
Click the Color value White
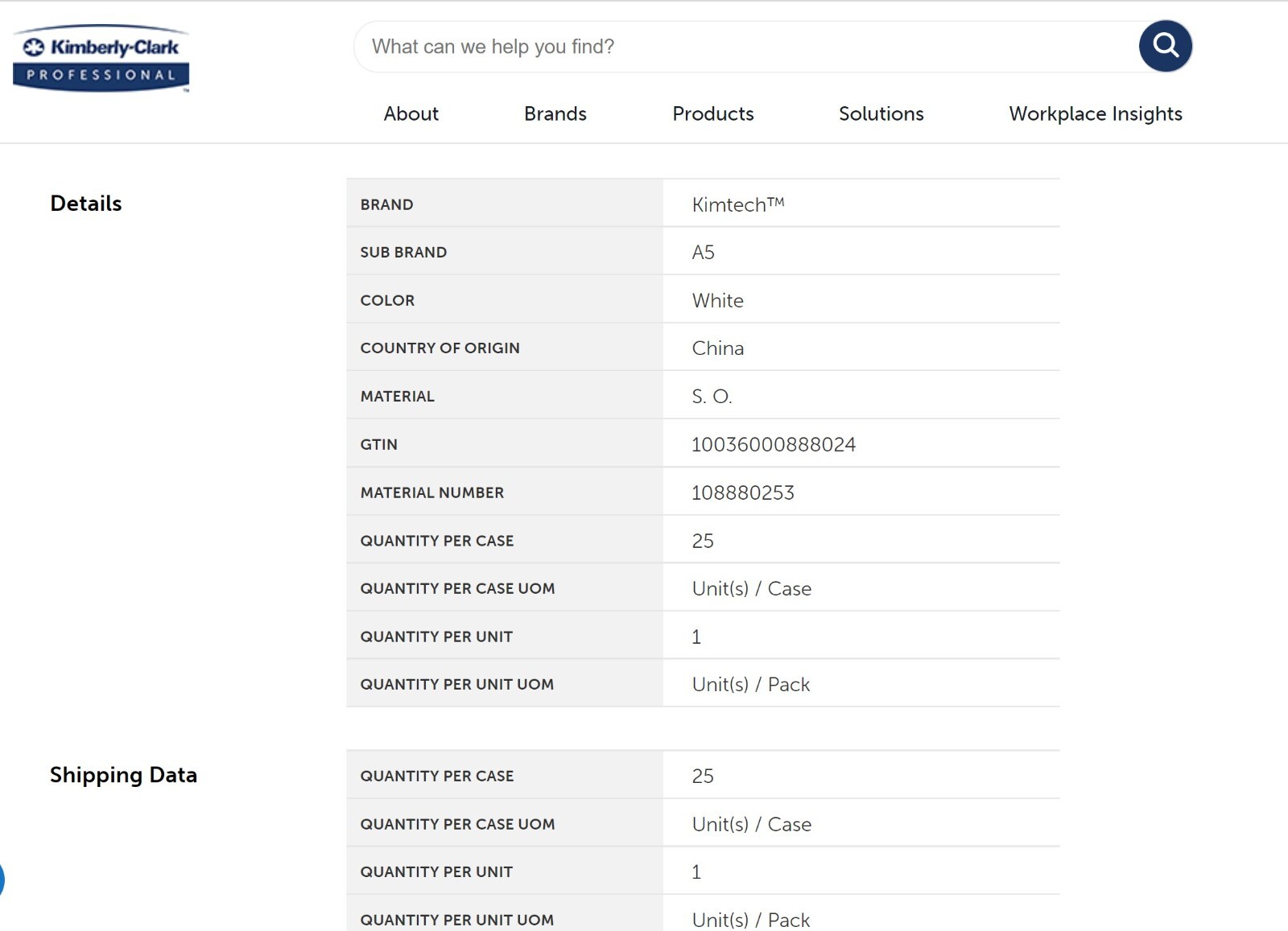pyautogui.click(x=717, y=301)
